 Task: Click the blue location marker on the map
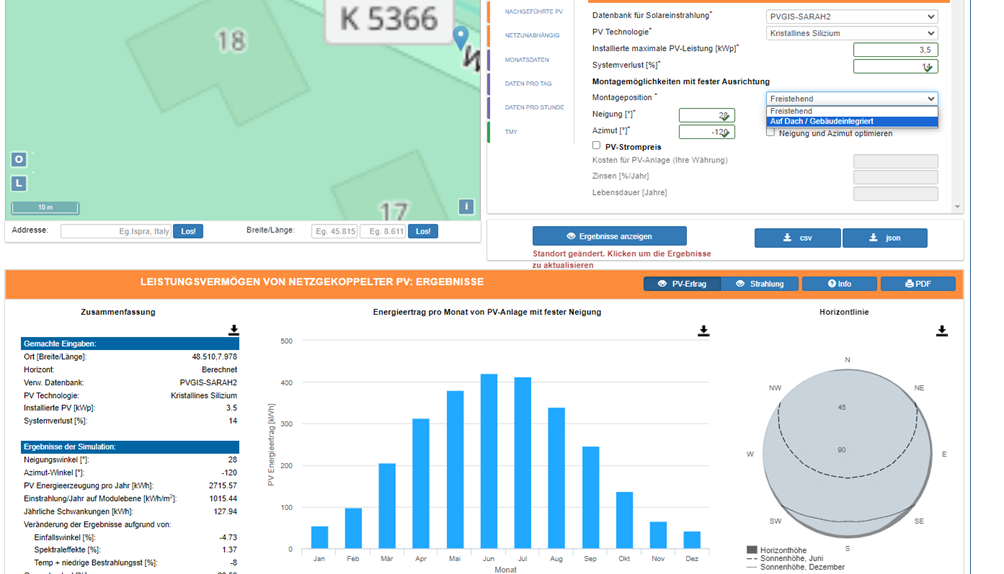click(460, 38)
